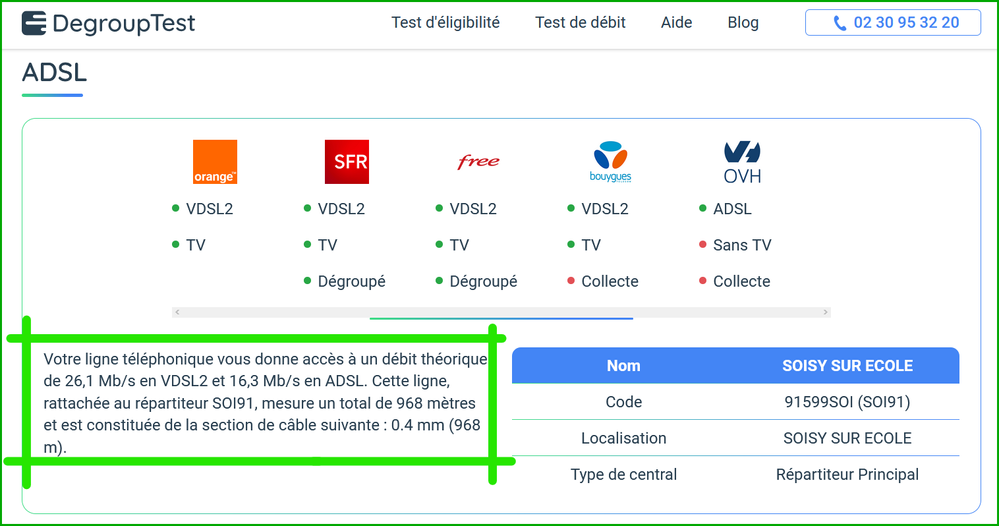
Task: Open the Test d'éligibilité menu
Action: pos(445,22)
